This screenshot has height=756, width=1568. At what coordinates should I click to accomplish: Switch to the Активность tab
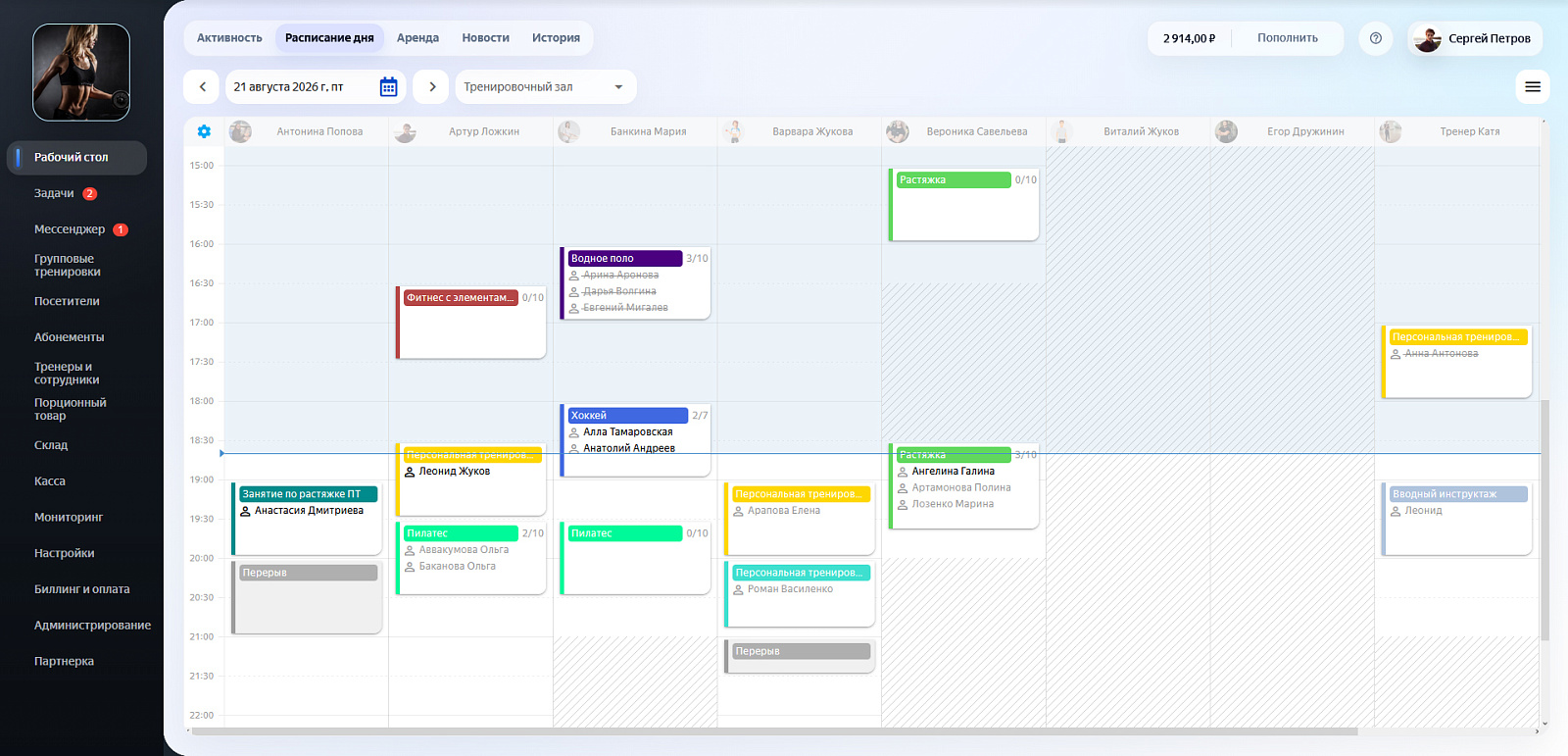[229, 38]
